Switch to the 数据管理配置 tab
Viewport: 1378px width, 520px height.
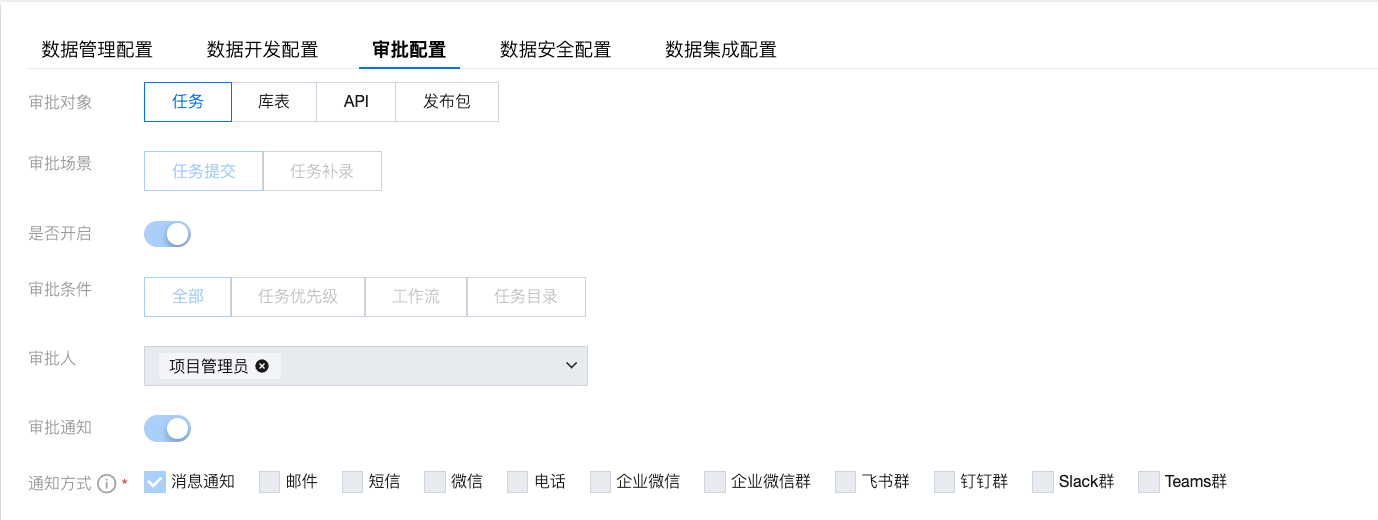click(97, 49)
